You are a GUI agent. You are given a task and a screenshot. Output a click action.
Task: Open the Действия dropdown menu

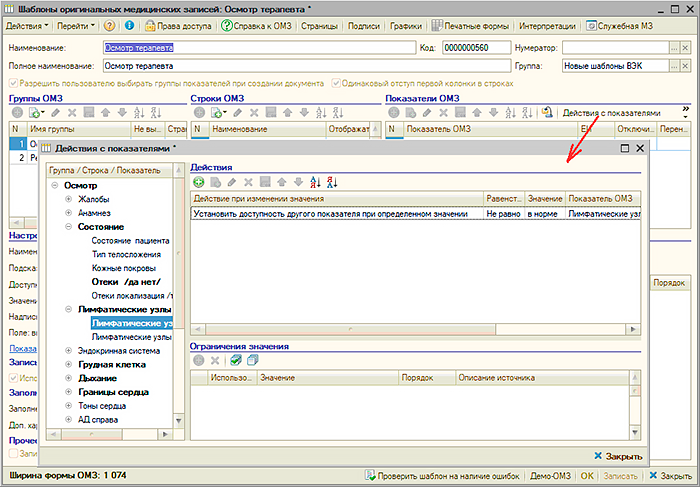click(26, 24)
